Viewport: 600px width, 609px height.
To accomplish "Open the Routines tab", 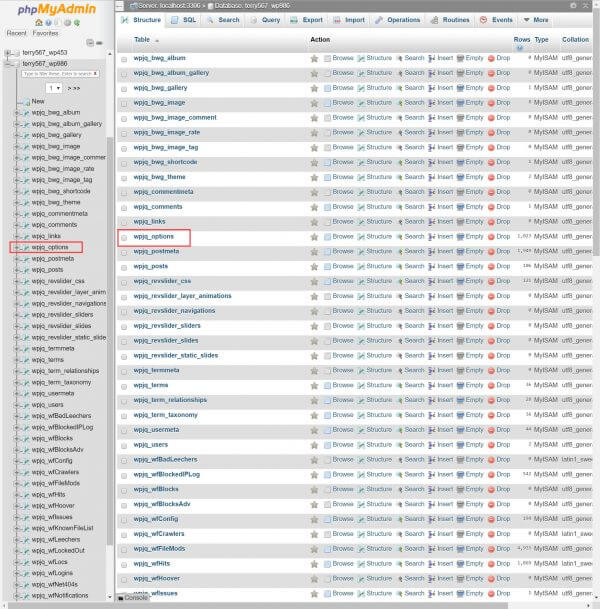I will pyautogui.click(x=450, y=20).
